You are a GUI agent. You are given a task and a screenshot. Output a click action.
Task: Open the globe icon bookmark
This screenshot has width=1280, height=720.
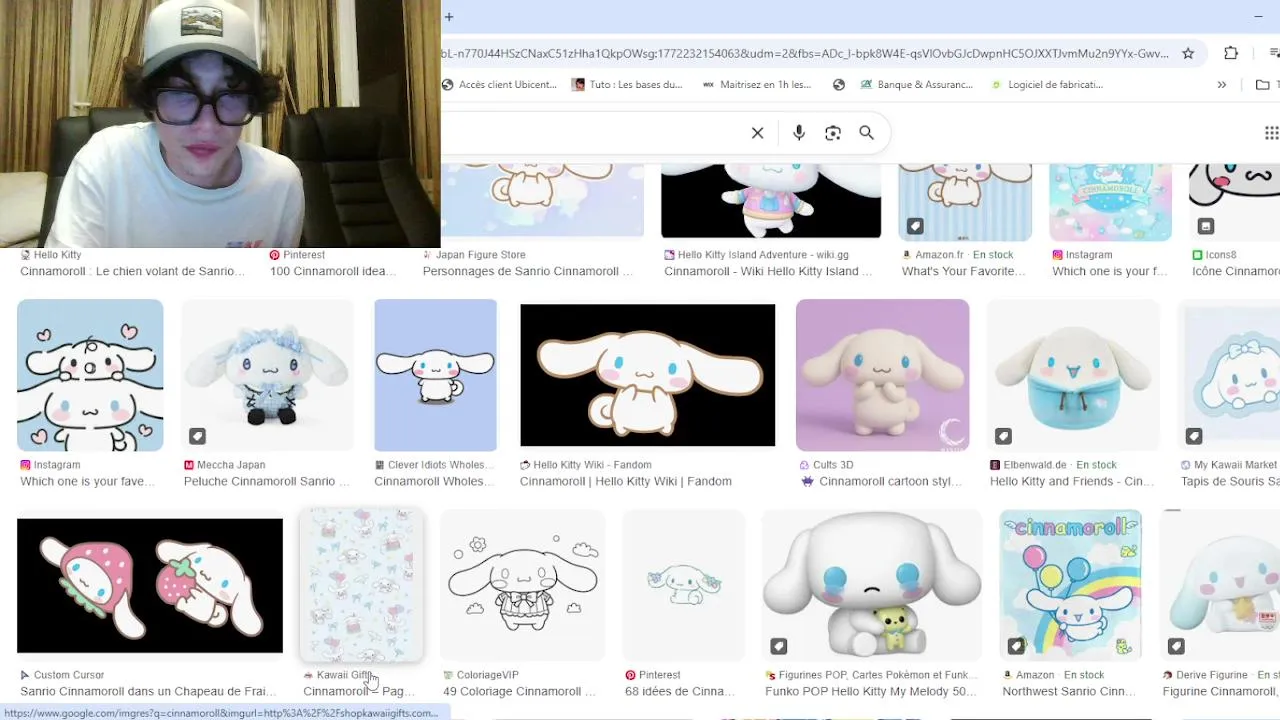pos(839,85)
